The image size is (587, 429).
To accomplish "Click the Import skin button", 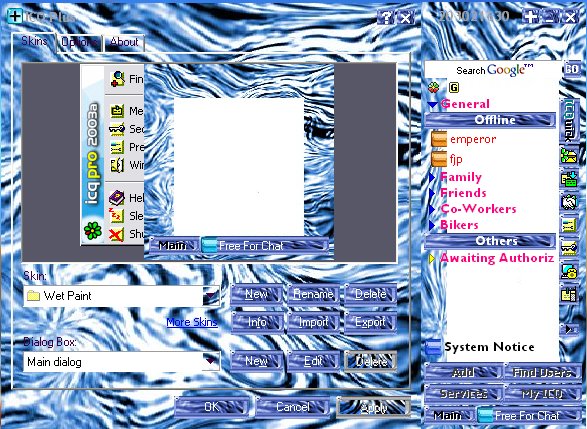I will click(313, 322).
